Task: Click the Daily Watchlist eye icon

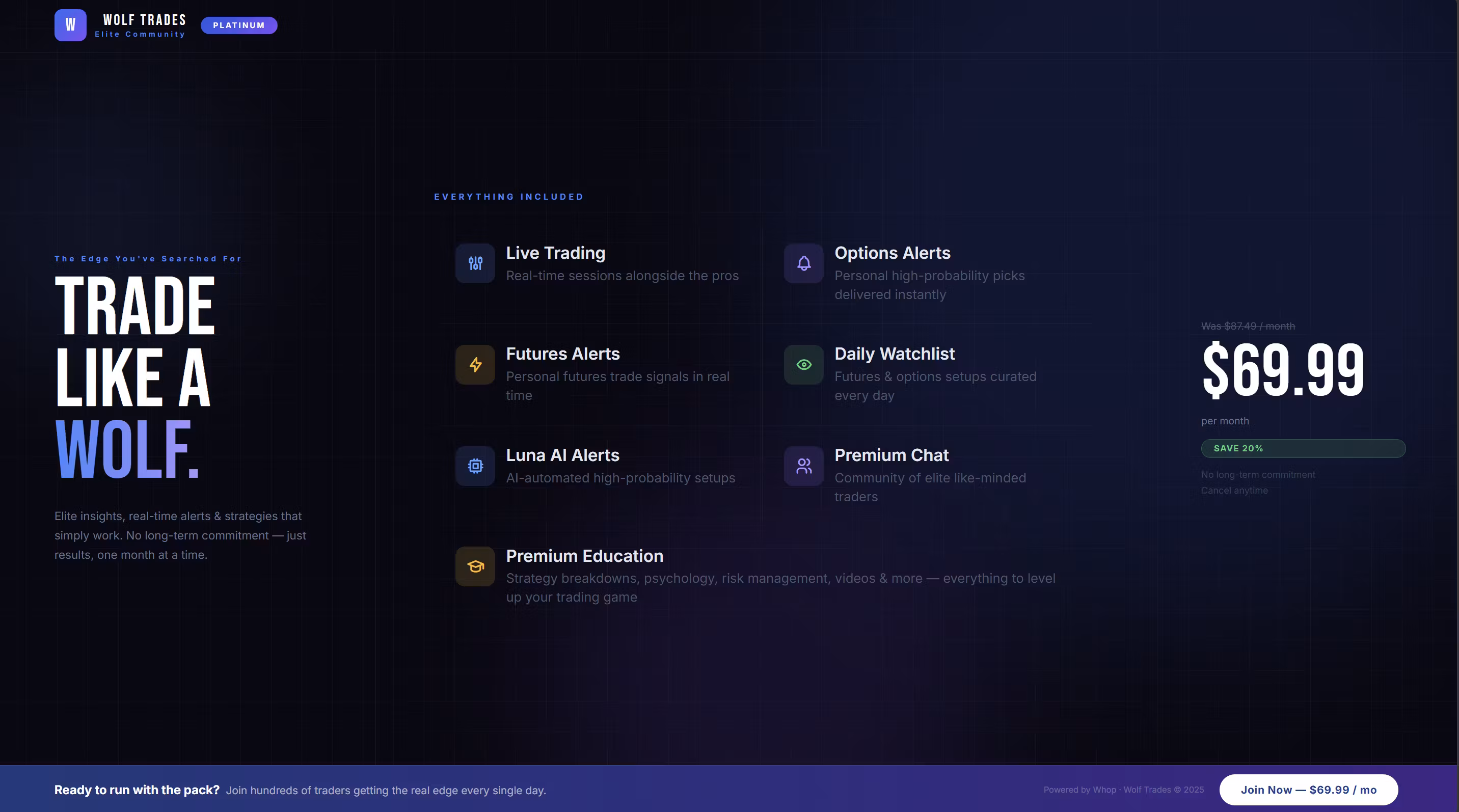Action: [804, 365]
